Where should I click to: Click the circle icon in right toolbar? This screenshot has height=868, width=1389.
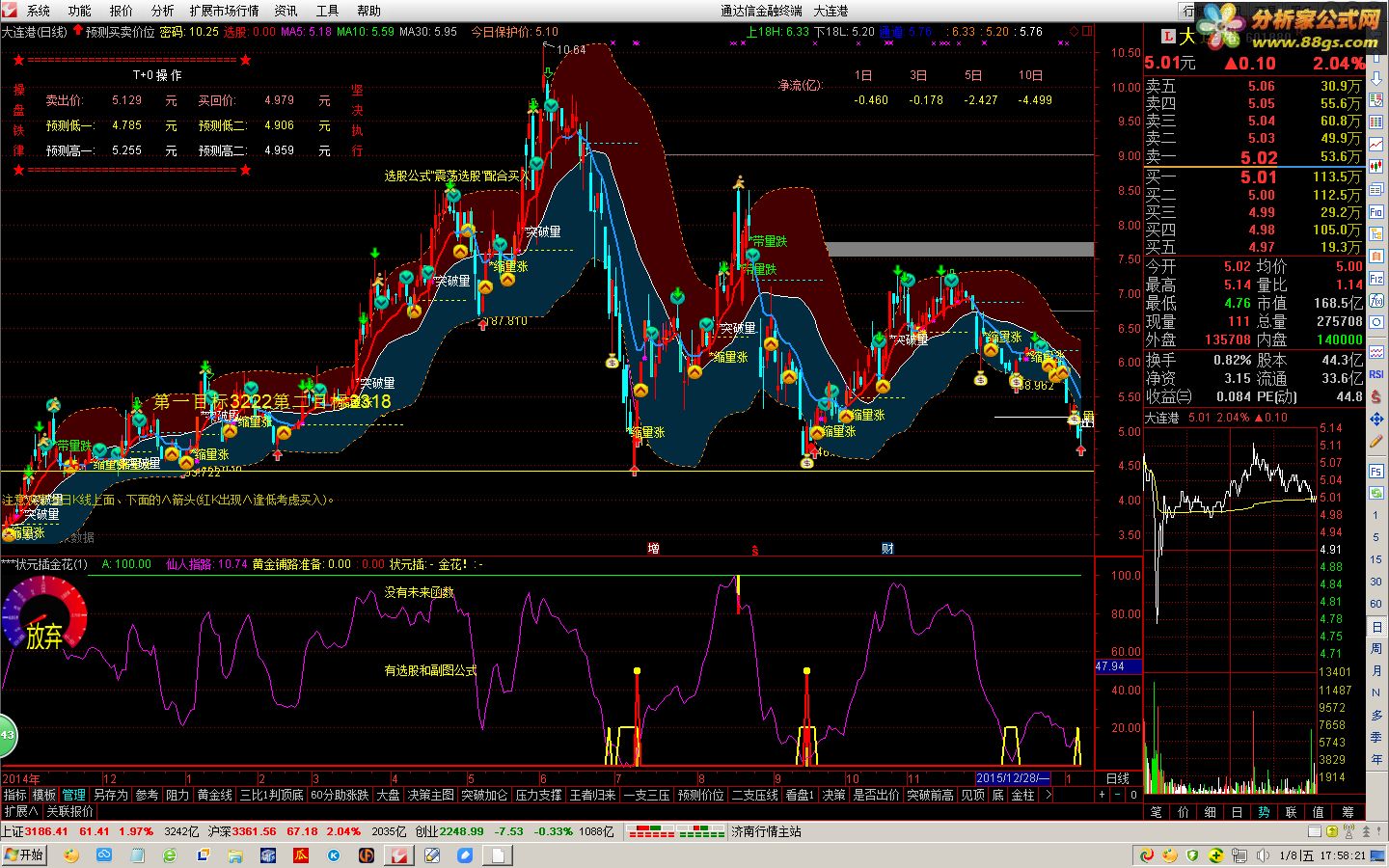1376,322
